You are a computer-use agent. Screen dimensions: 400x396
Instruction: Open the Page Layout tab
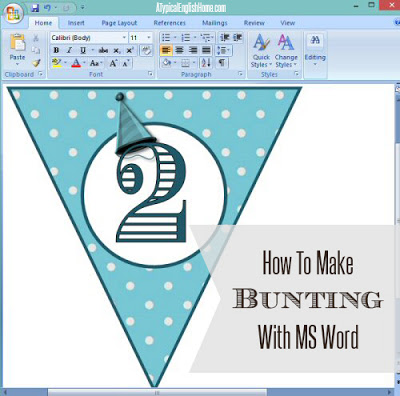(x=119, y=23)
